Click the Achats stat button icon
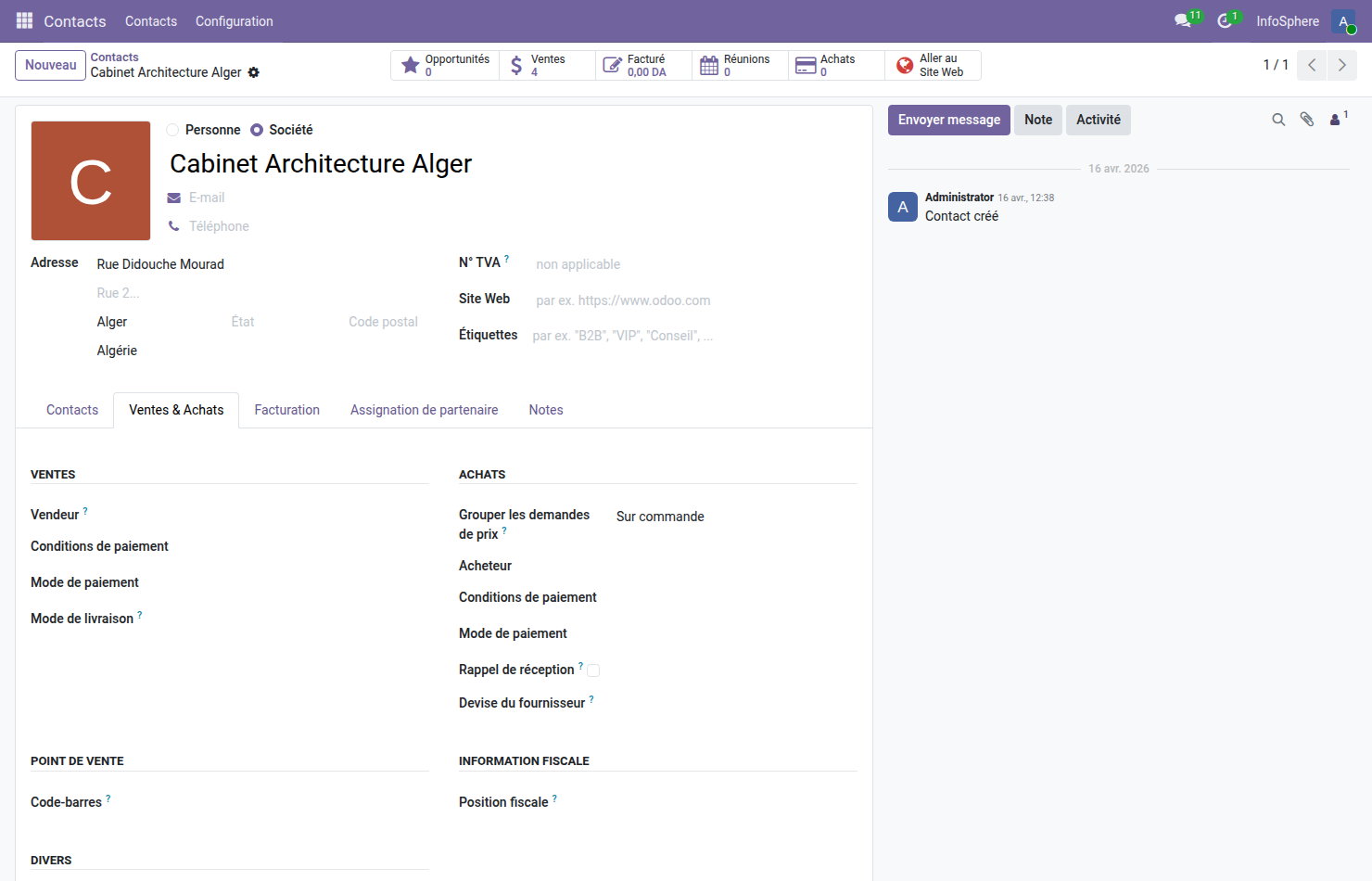The image size is (1372, 881). click(806, 65)
